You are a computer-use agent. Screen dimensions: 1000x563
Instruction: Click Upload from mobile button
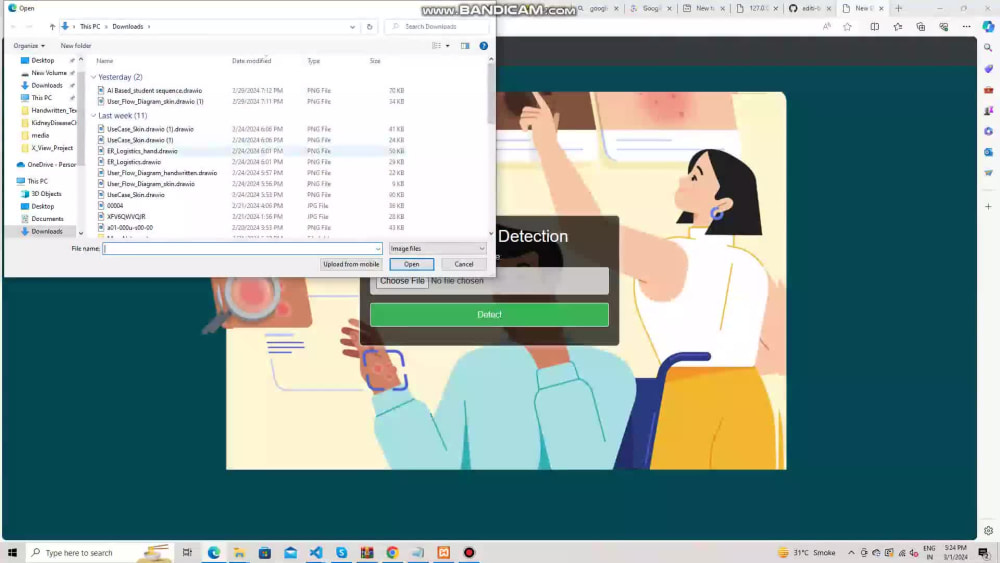tap(351, 264)
